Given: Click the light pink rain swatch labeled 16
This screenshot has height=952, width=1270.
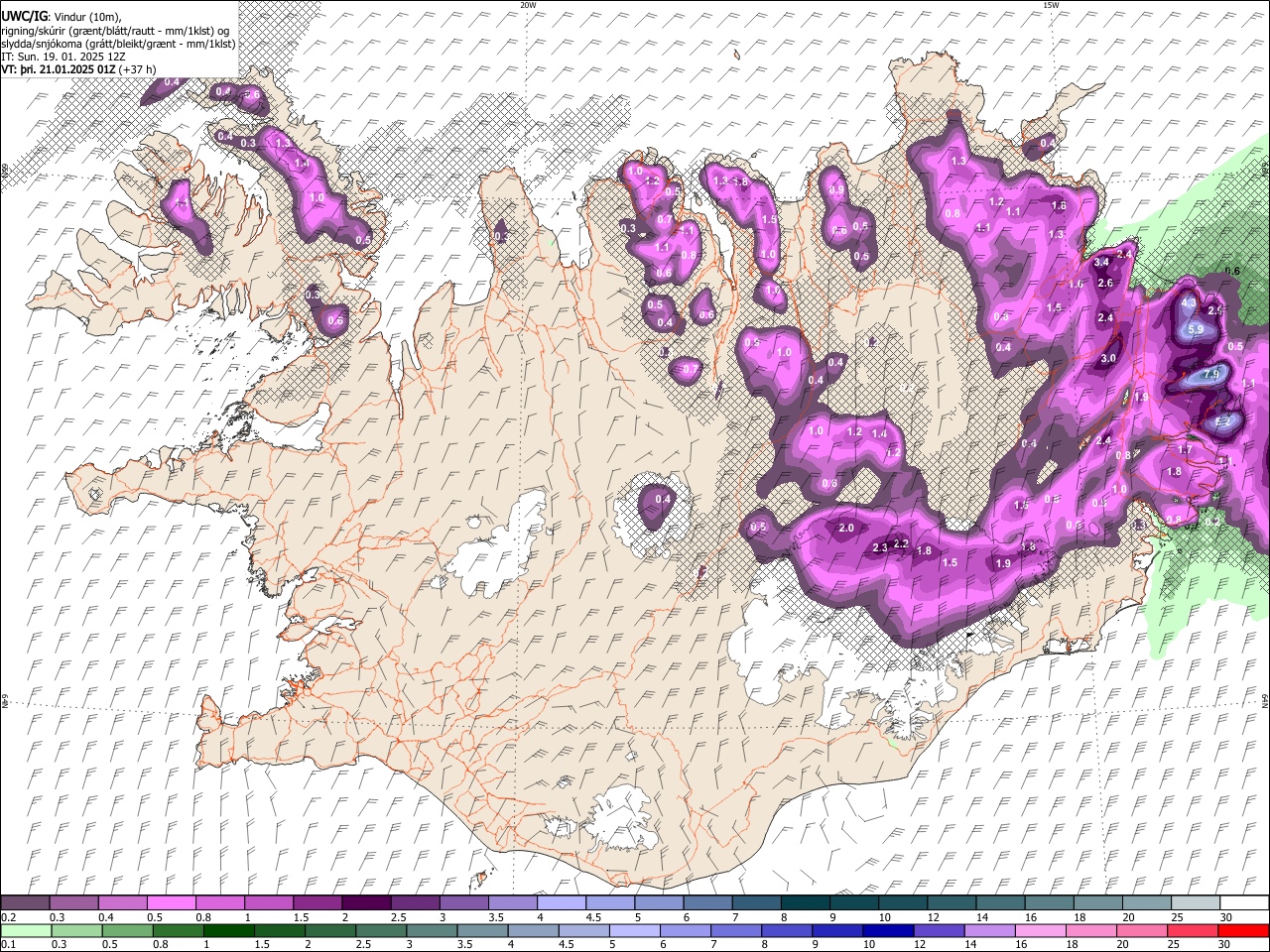Looking at the screenshot, I should tap(1039, 931).
